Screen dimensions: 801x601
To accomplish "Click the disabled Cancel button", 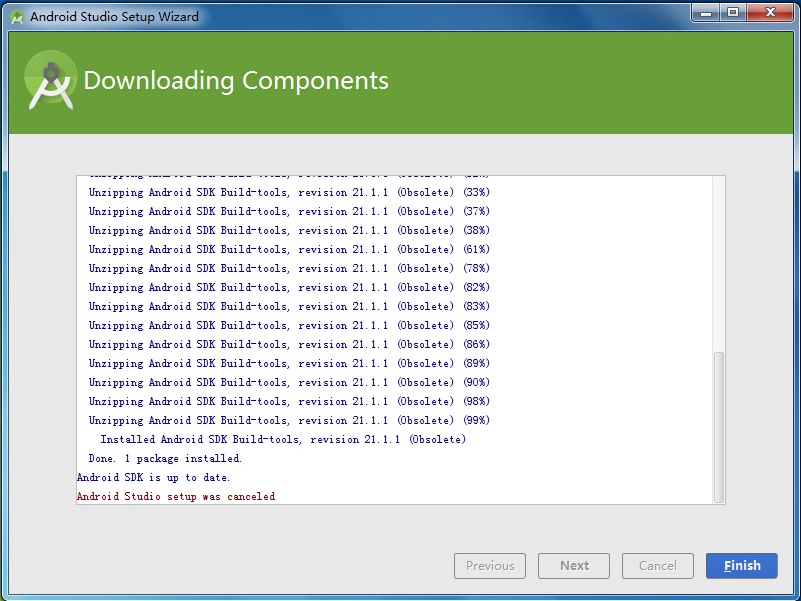I will [657, 566].
